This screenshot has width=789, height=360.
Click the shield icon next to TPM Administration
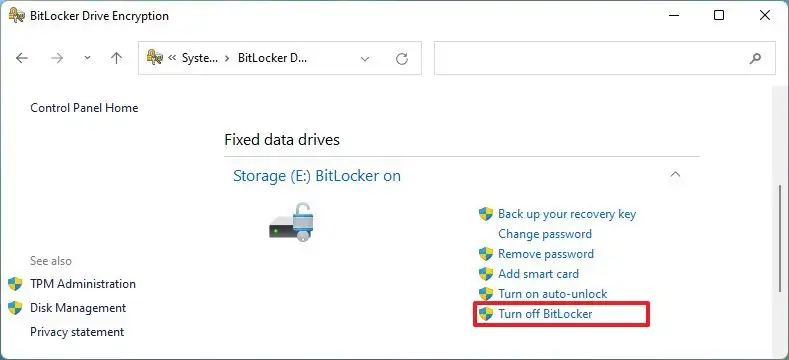[x=15, y=284]
